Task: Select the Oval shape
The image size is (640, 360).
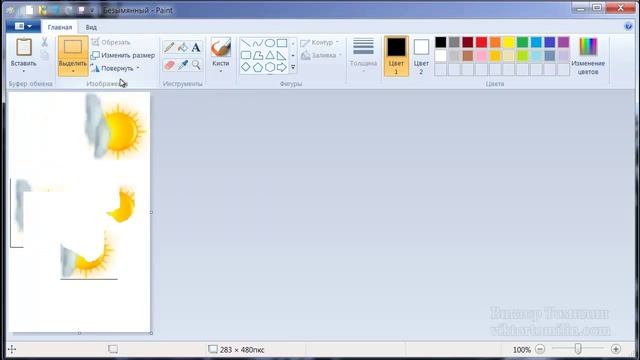Action: (x=270, y=43)
